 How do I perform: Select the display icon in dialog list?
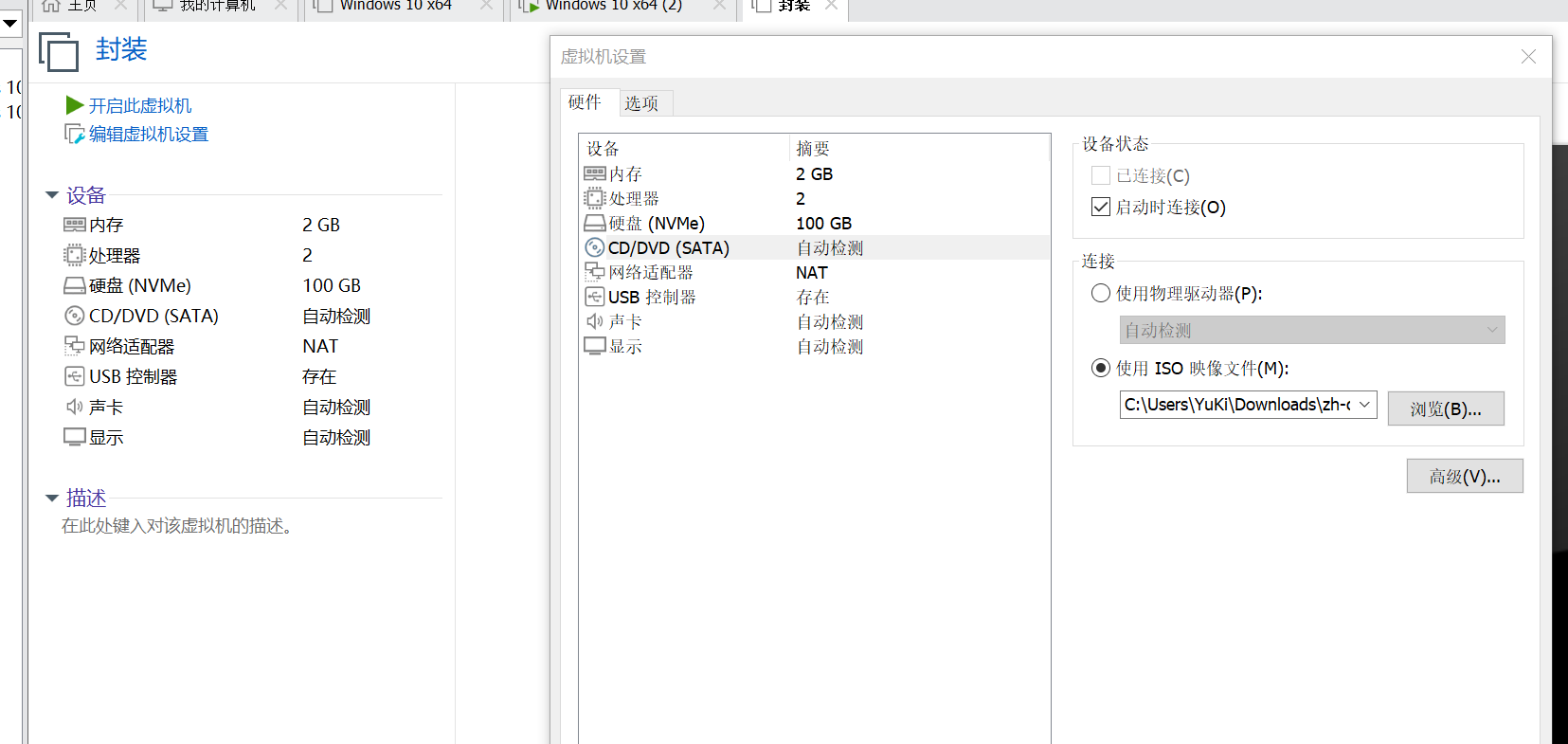pos(594,347)
